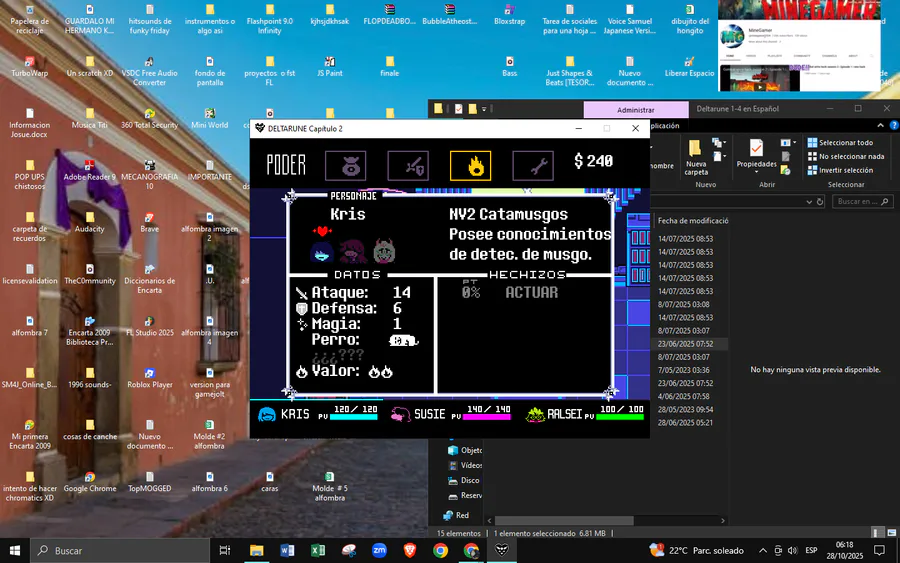
Task: Open the Config wrench icon in Deltarune
Action: tap(533, 166)
